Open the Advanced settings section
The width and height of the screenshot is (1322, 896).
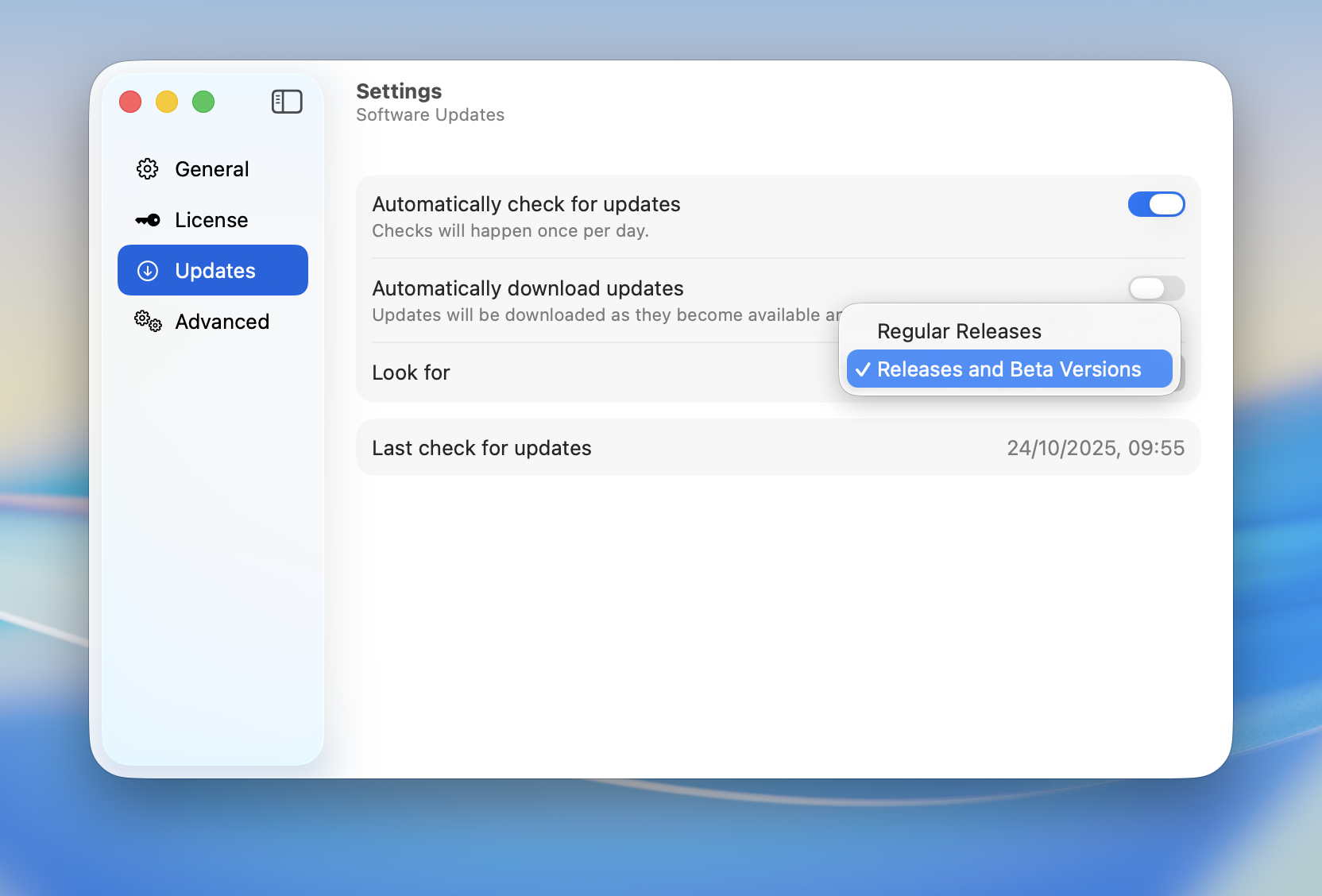222,321
